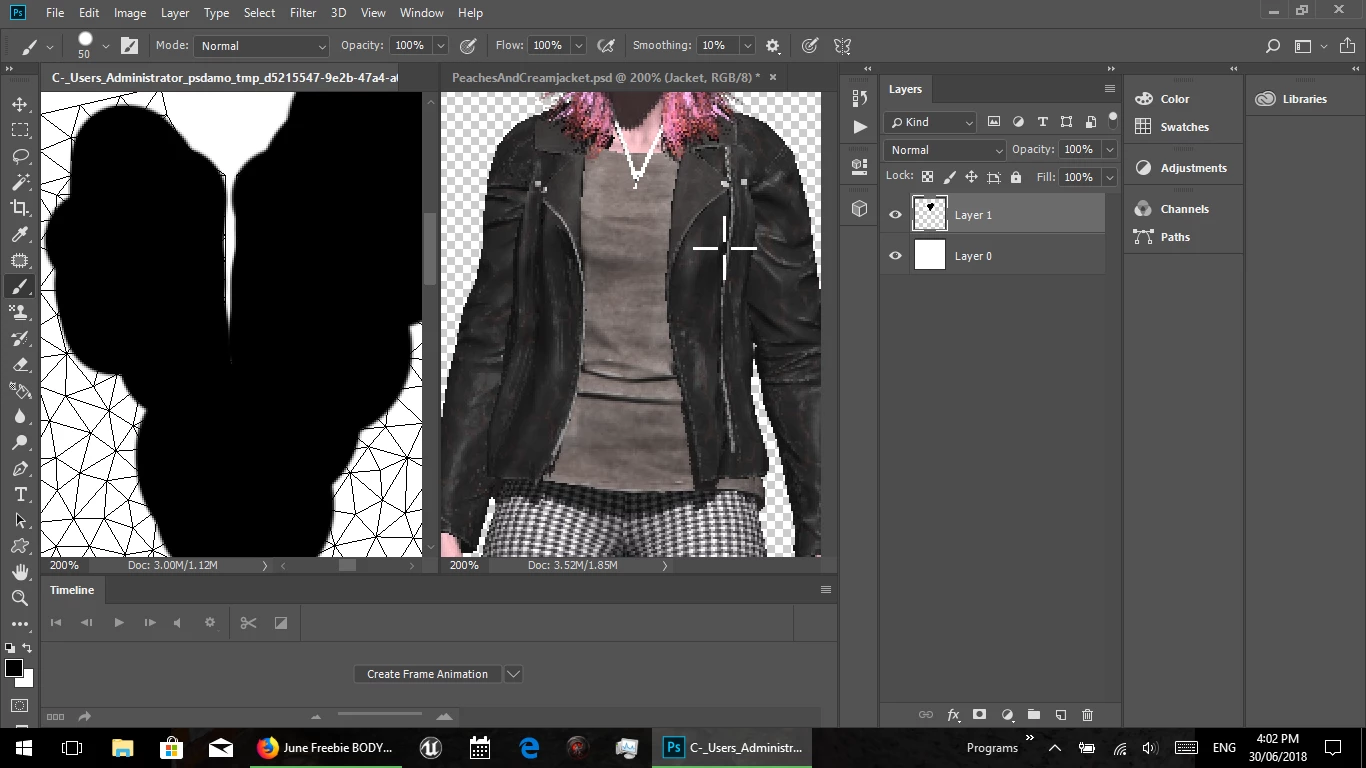Switch to PeachesAndCreamjacket.psd document tab
The image size is (1366, 768).
(x=604, y=77)
